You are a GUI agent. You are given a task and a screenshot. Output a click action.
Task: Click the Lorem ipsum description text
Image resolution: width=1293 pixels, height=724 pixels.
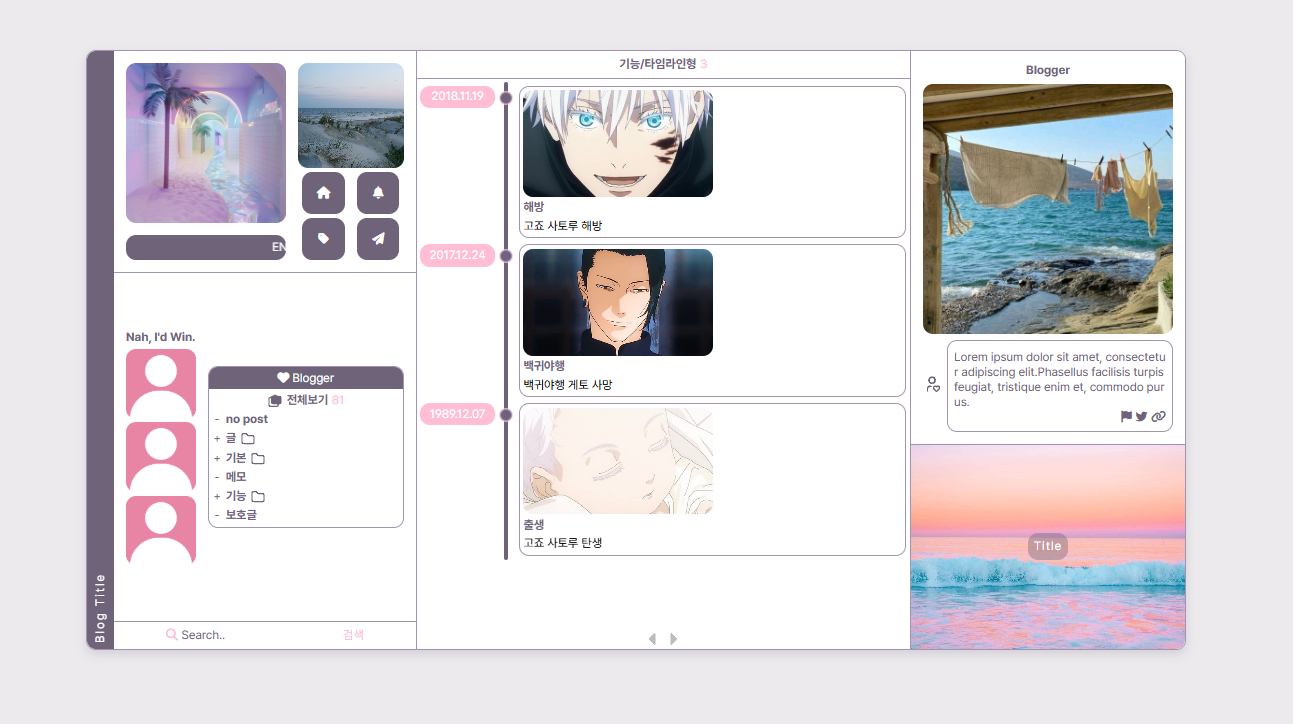click(1060, 379)
